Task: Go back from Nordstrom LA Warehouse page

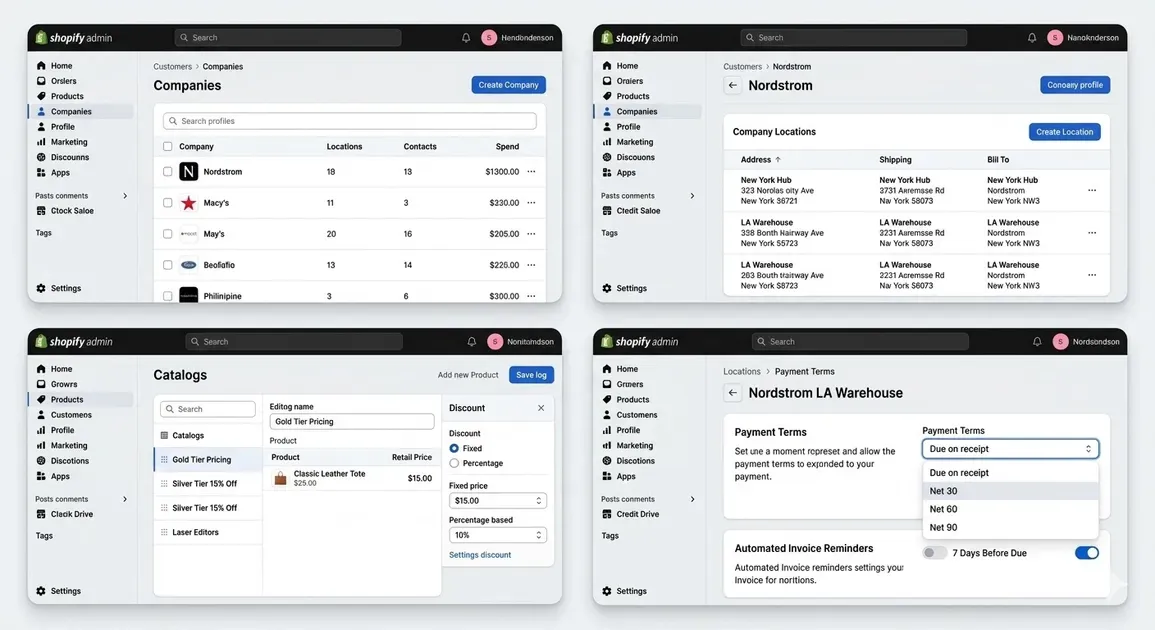Action: [732, 393]
